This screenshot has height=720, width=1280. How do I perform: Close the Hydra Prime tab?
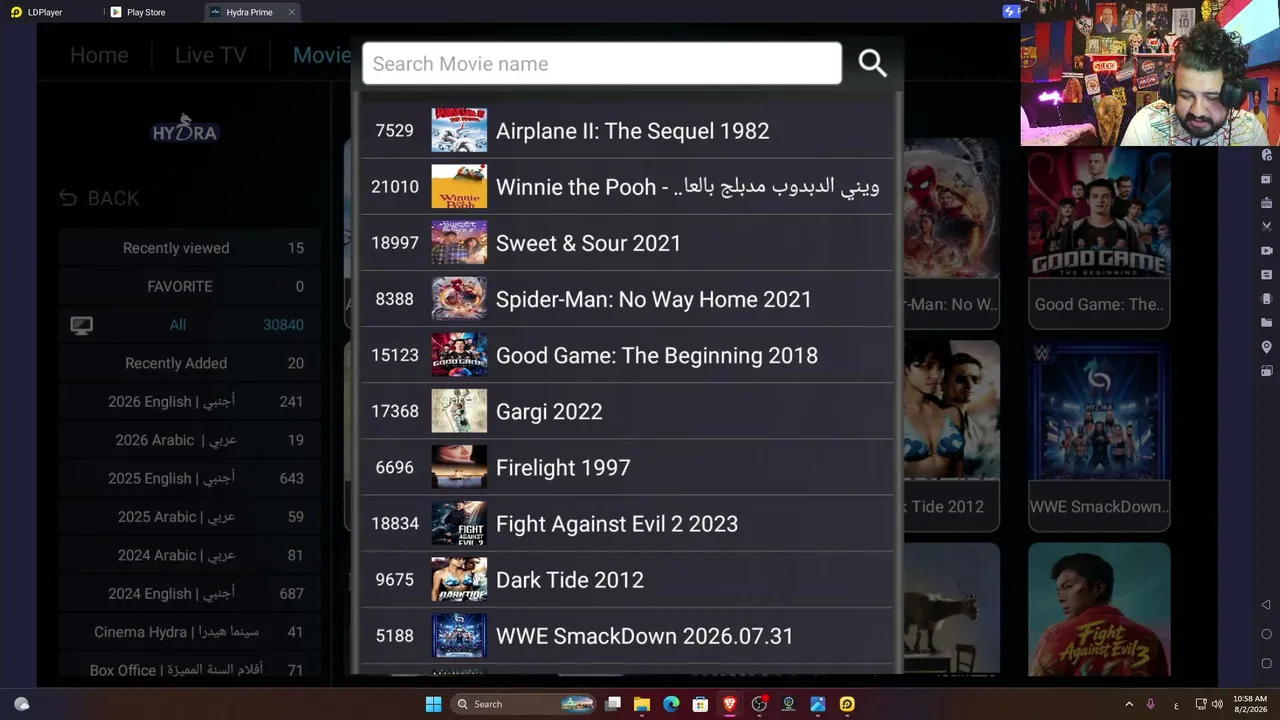(x=291, y=12)
